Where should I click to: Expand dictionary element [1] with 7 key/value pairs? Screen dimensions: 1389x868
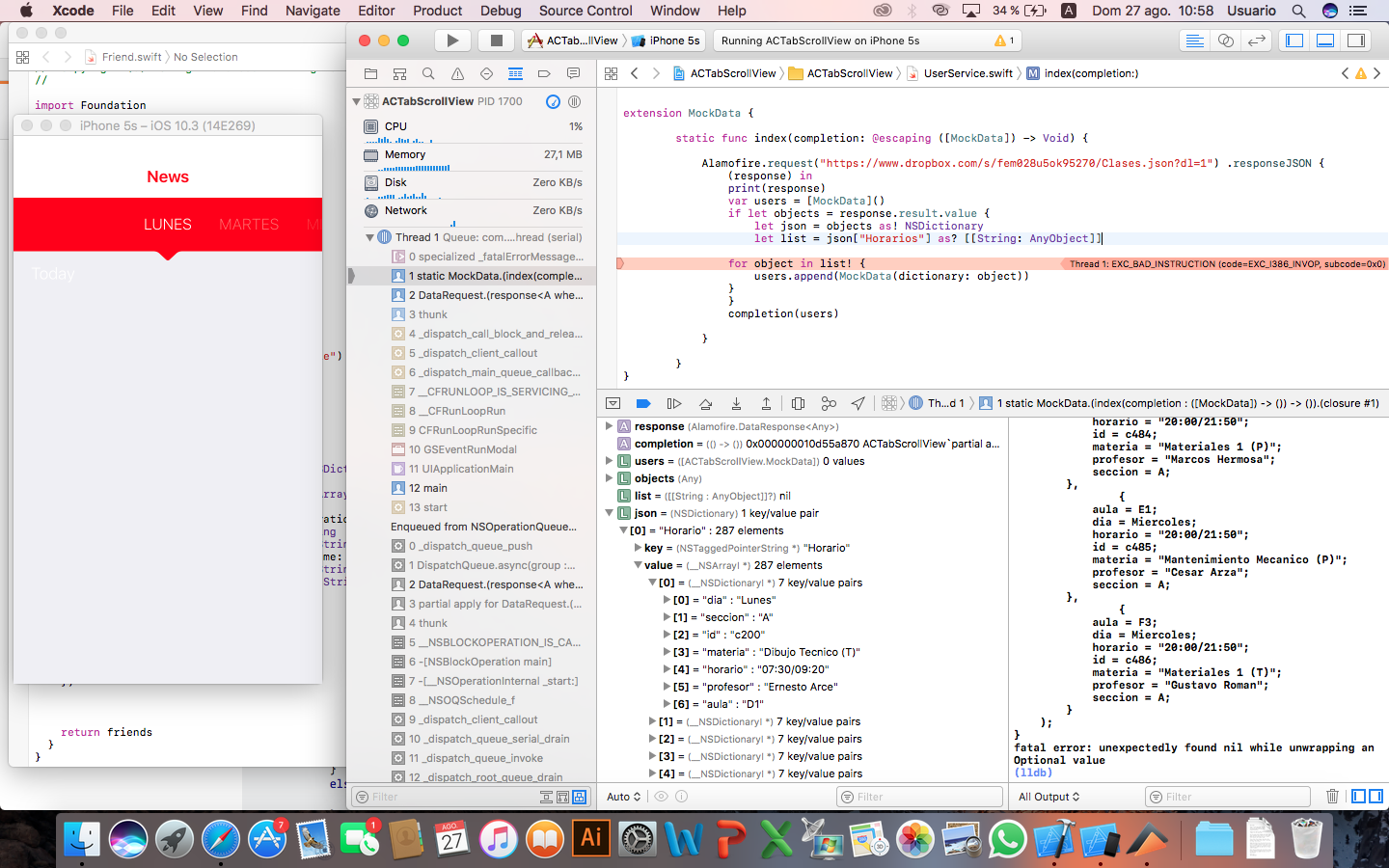652,721
